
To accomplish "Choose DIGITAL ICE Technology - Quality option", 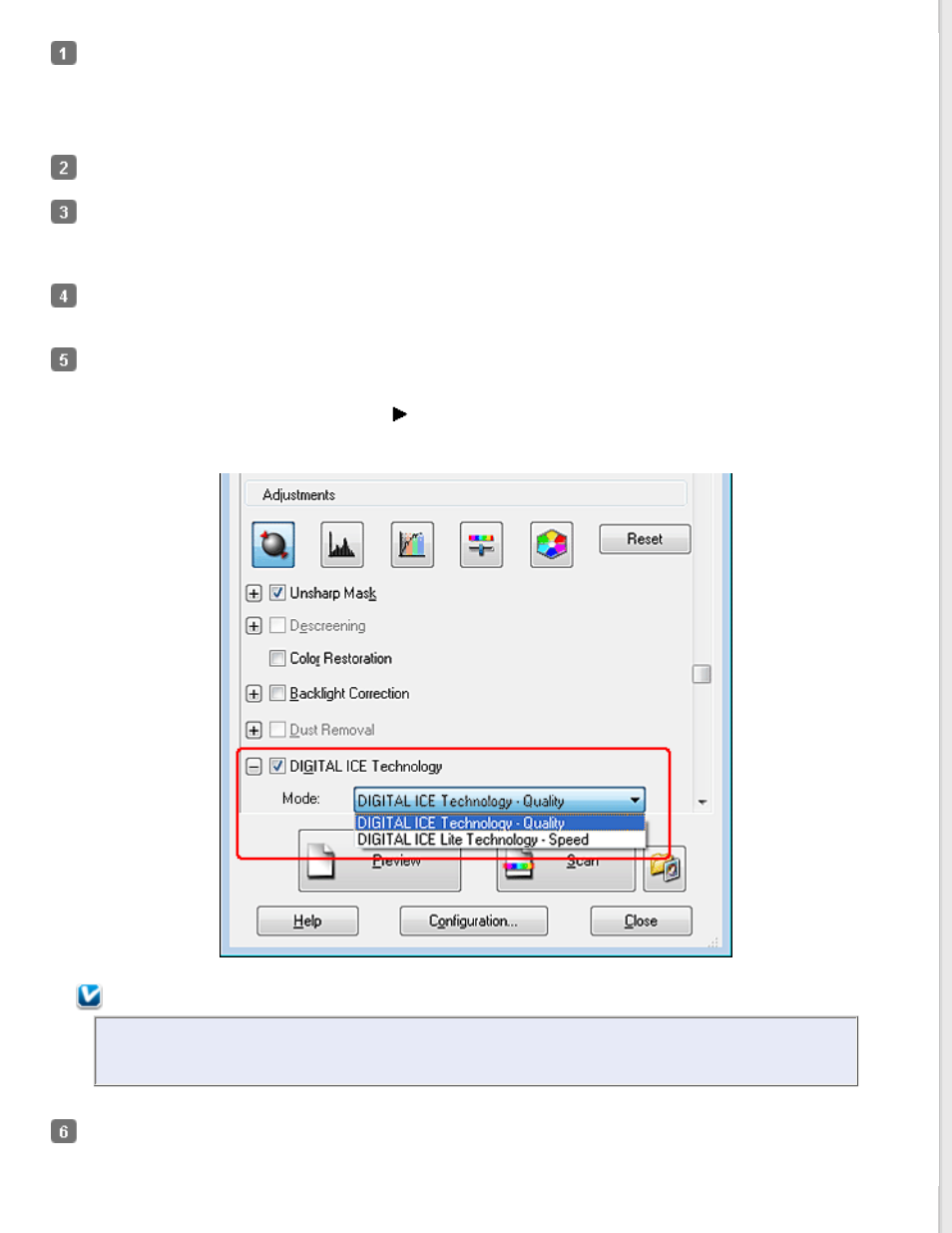I will tap(500, 823).
